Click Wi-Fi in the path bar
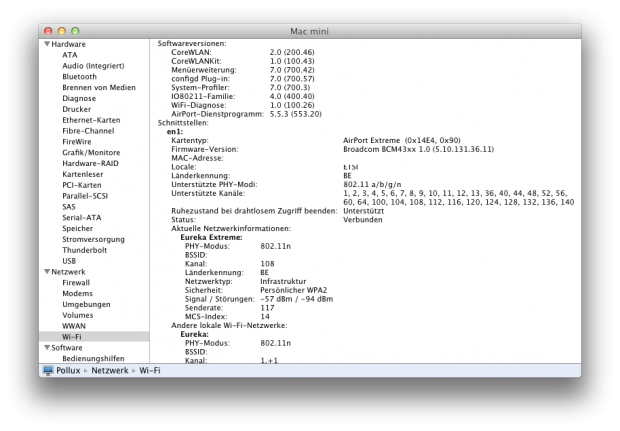Viewport: 620px width, 431px height. click(150, 371)
